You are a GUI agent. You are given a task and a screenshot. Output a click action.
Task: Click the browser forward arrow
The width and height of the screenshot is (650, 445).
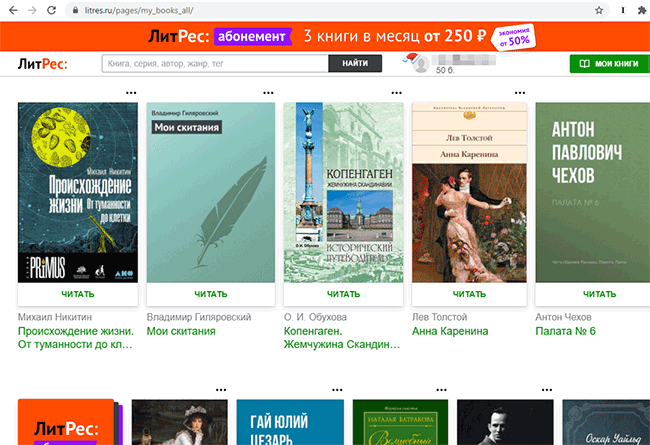point(32,10)
